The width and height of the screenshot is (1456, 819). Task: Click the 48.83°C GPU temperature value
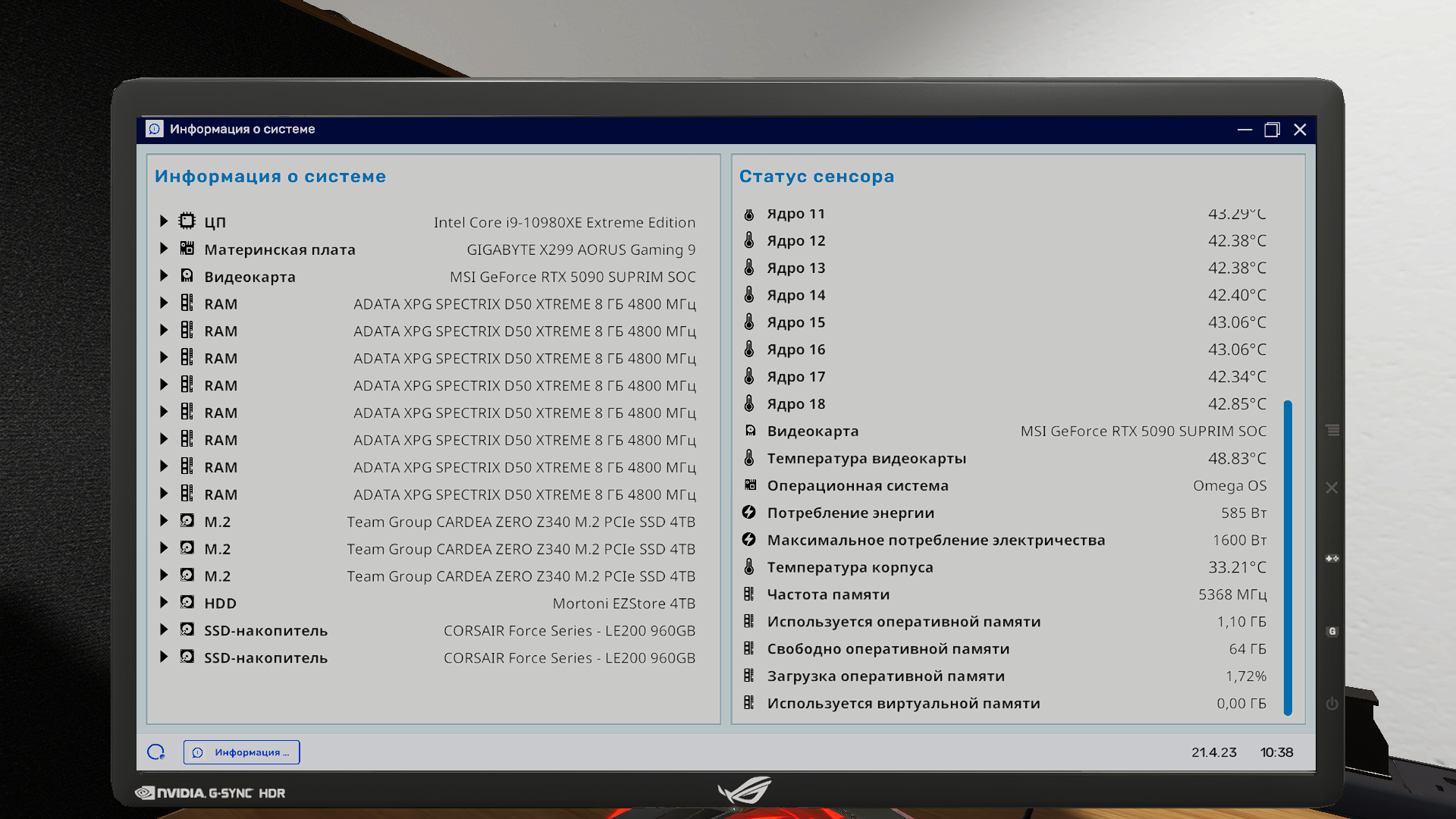(1238, 459)
